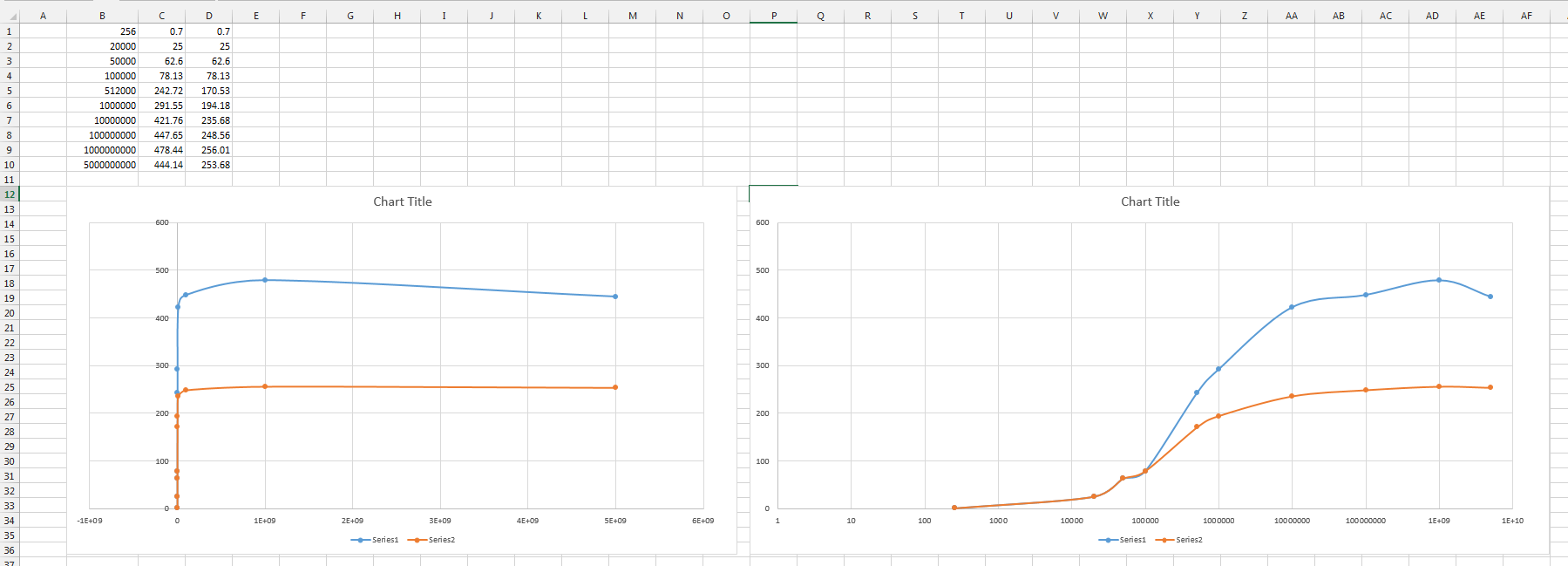
Task: Select right chart orange last data point
Action: pos(1490,387)
